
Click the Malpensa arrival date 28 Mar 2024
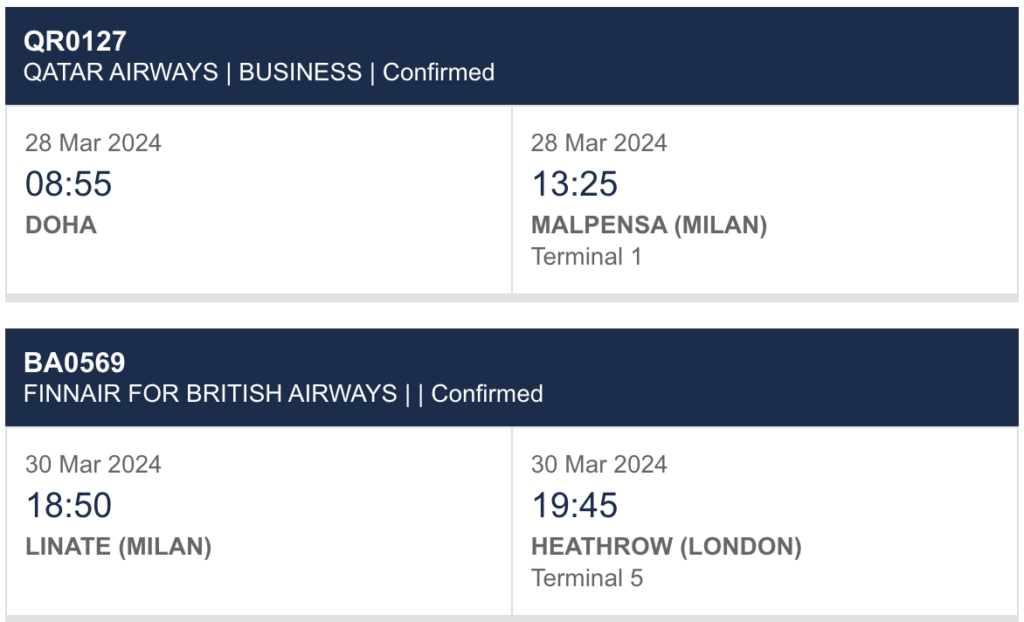pyautogui.click(x=599, y=143)
